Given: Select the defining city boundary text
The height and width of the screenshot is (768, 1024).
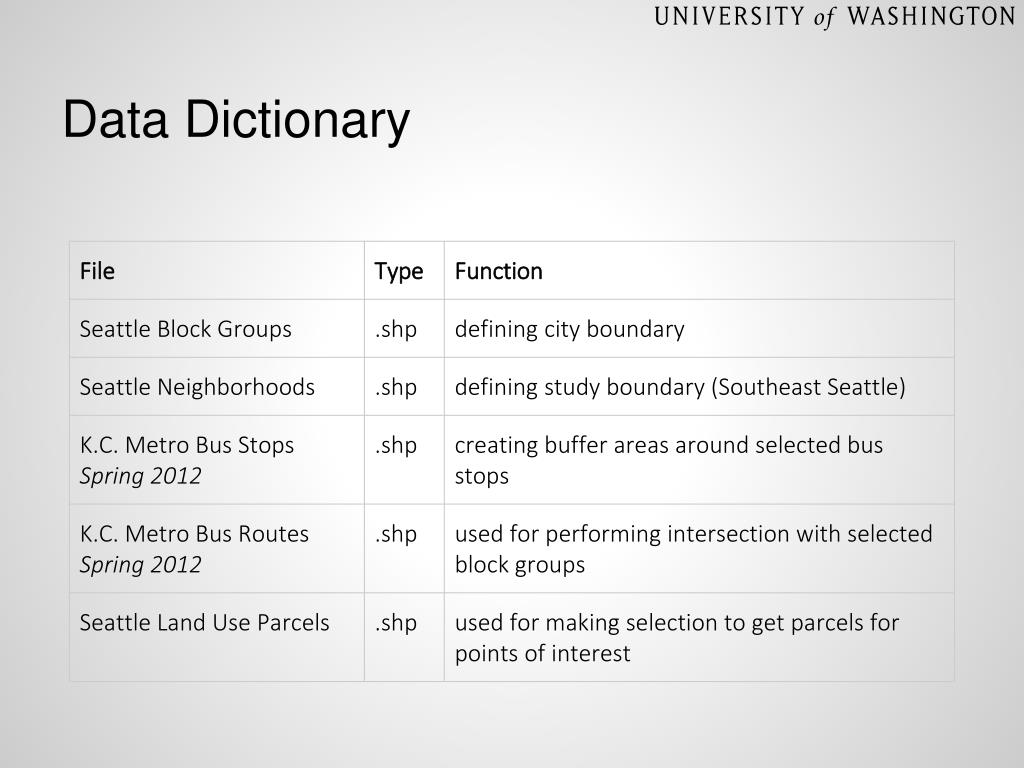Looking at the screenshot, I should (x=569, y=329).
